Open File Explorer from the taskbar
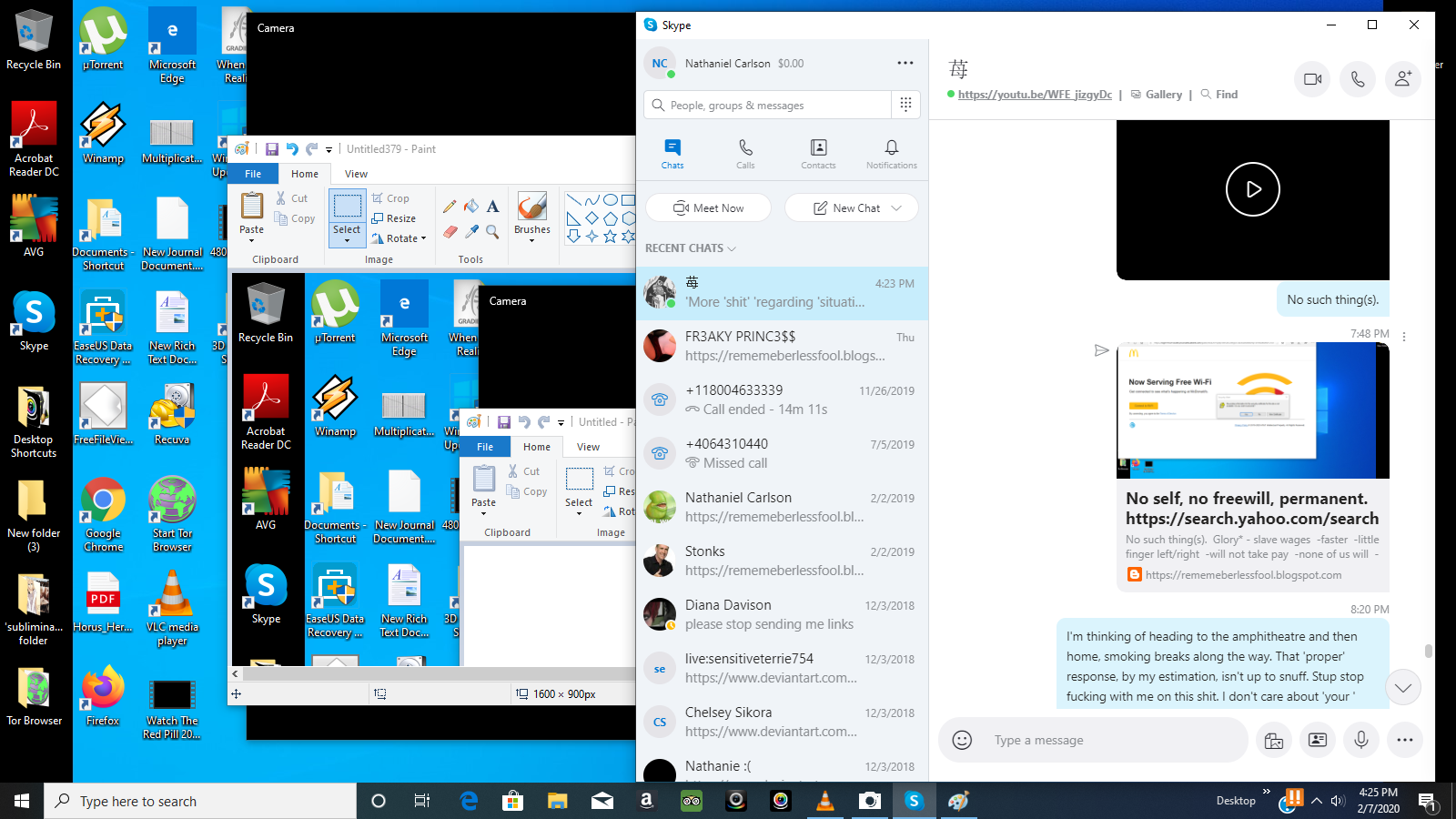The width and height of the screenshot is (1456, 819). [x=557, y=801]
